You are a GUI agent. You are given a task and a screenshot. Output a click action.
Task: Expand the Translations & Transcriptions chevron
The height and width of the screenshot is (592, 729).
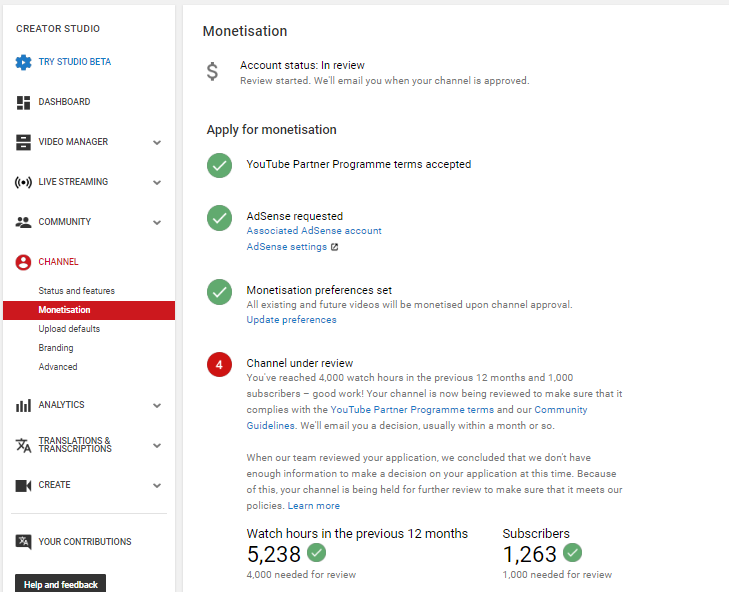coord(157,446)
